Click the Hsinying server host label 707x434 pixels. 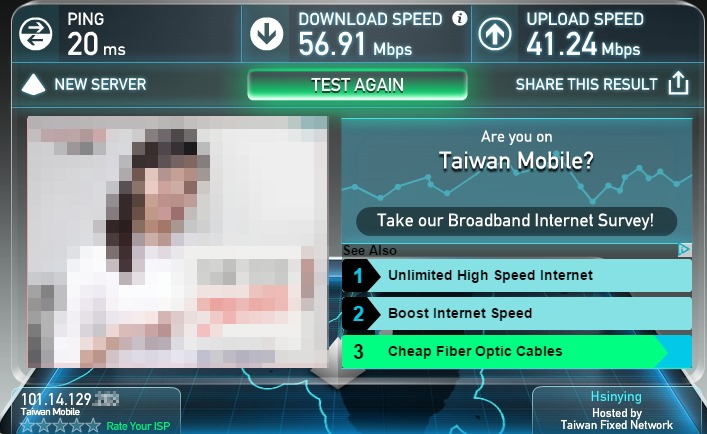click(x=616, y=397)
